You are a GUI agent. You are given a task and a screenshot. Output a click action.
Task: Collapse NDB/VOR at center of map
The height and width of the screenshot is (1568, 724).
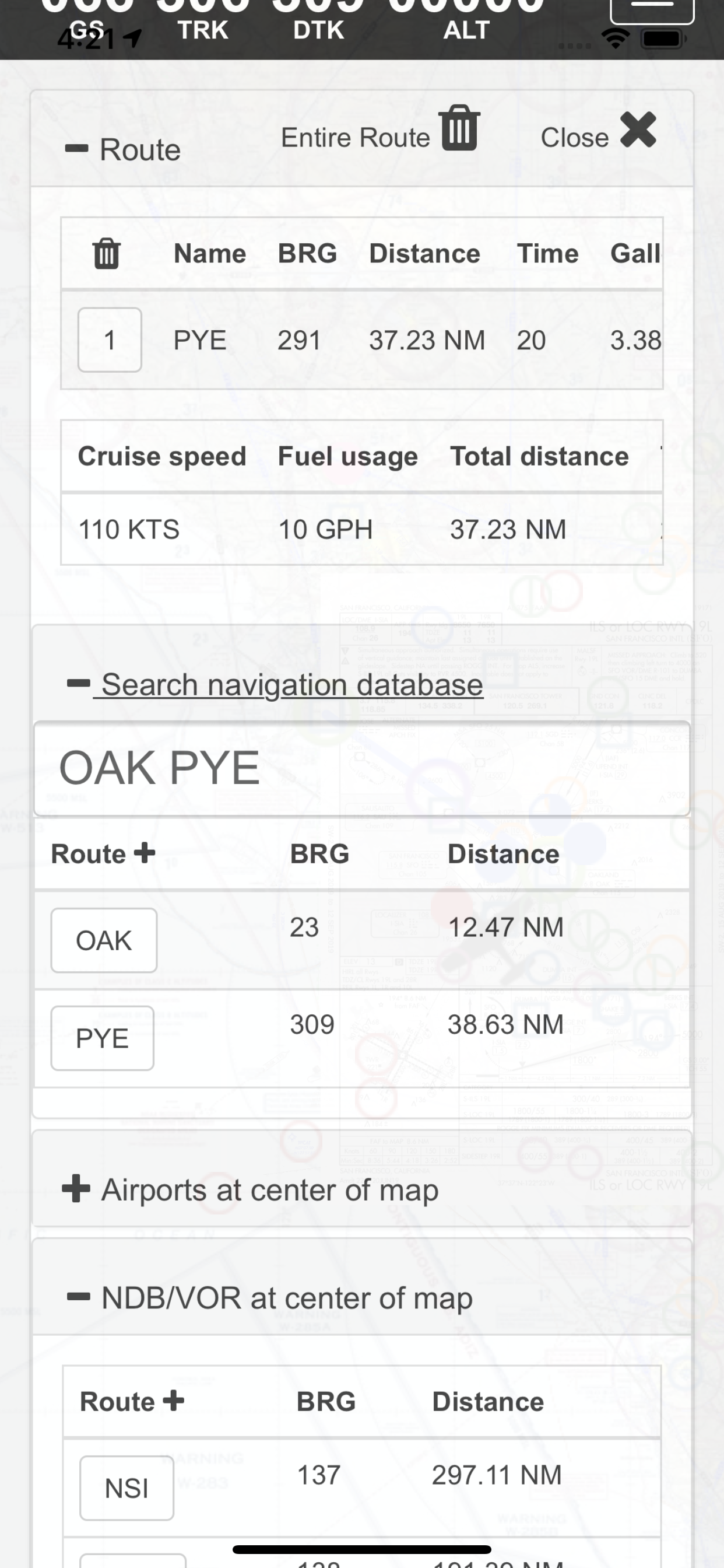(79, 1297)
